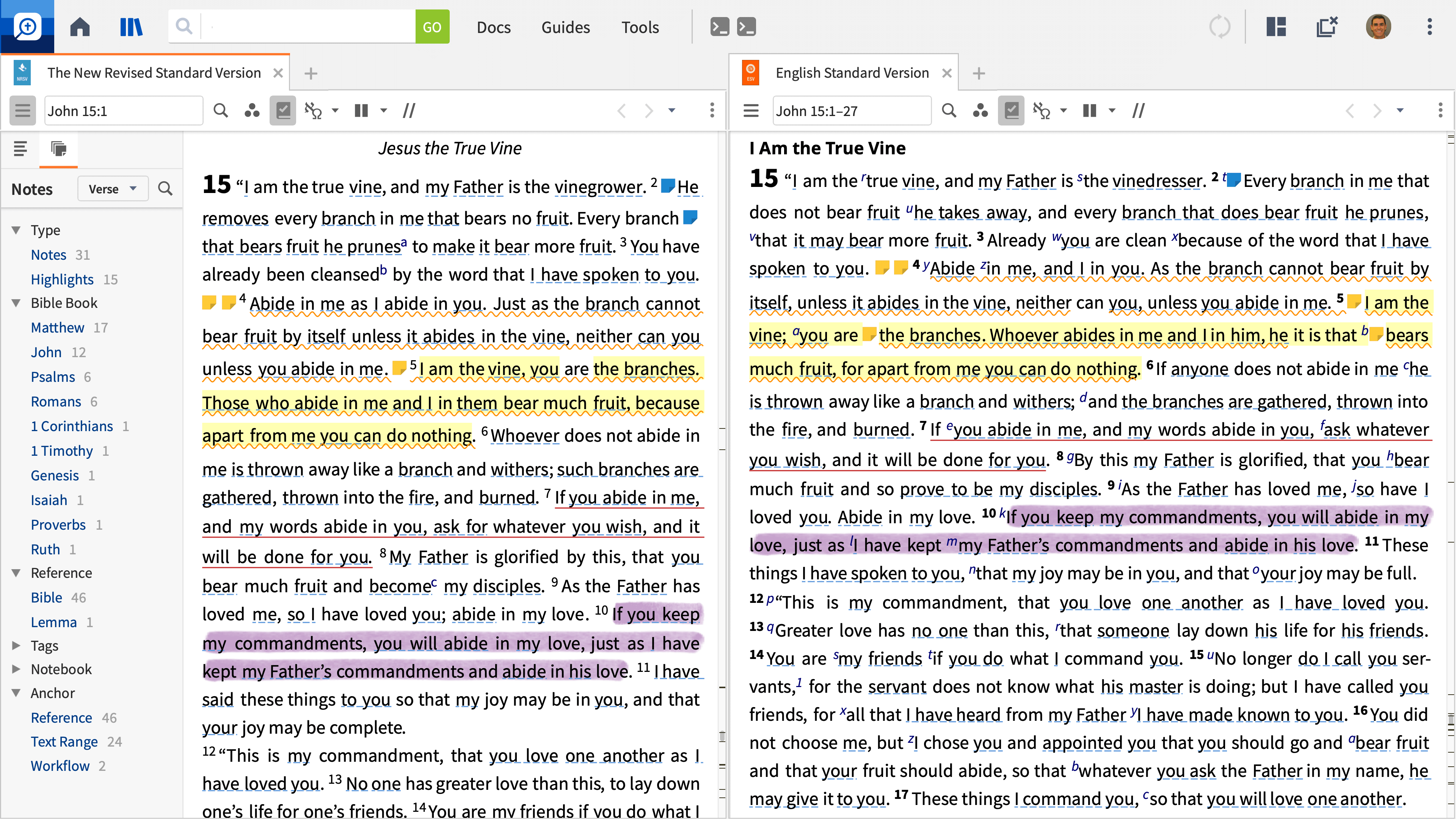Open the user profile avatar
Image resolution: width=1456 pixels, height=819 pixels.
point(1378,27)
